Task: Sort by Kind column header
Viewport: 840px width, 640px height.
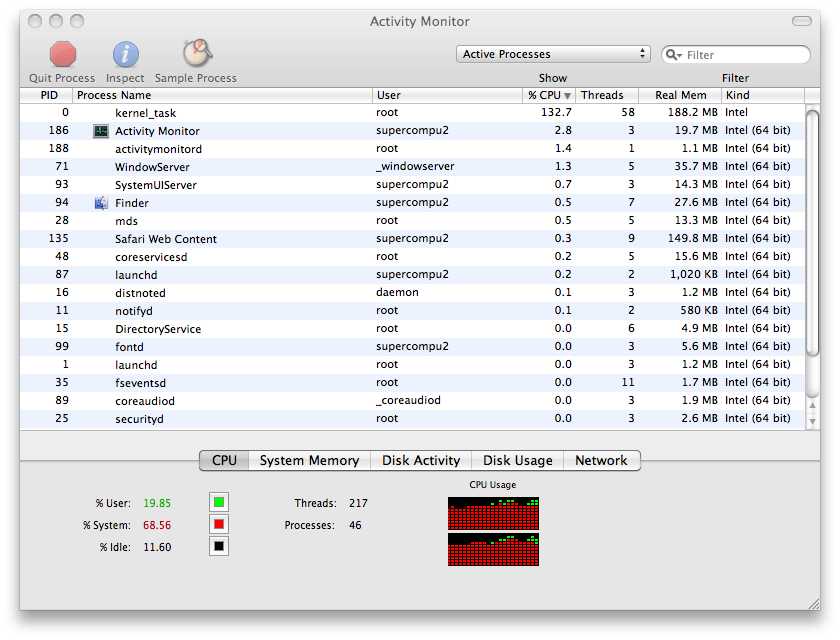Action: click(763, 95)
